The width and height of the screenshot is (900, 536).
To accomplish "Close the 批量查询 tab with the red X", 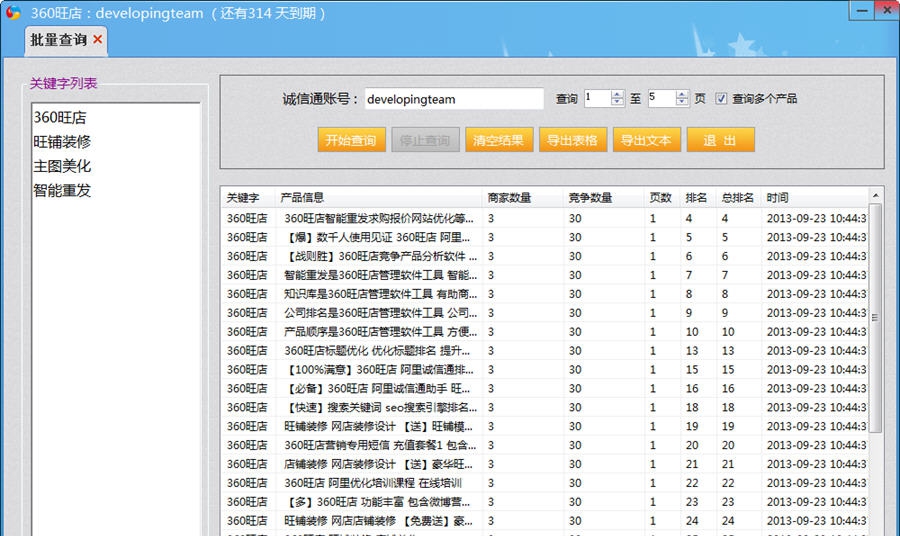I will click(97, 40).
